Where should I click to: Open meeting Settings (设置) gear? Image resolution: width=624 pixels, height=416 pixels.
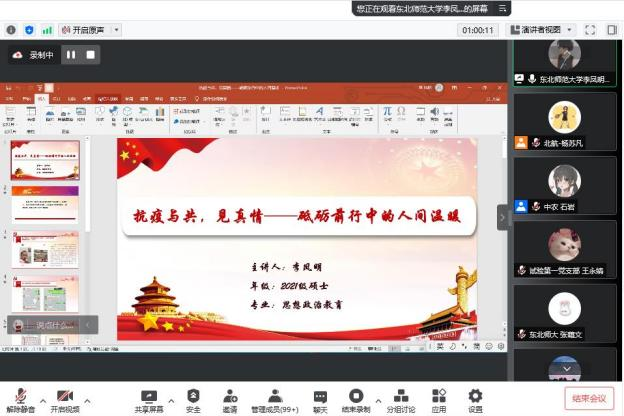point(475,397)
